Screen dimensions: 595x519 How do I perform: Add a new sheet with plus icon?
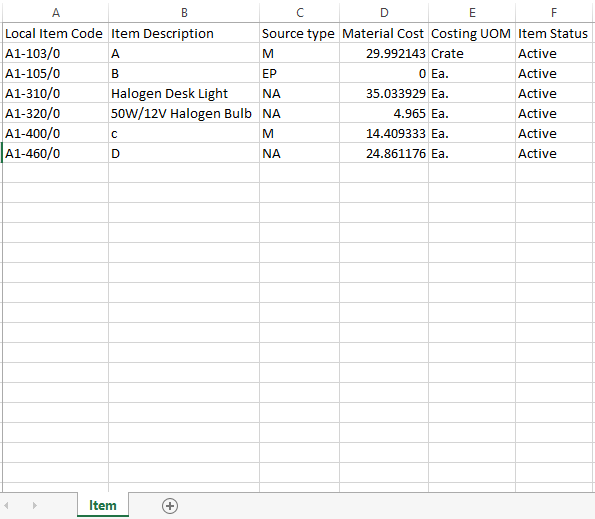(x=170, y=506)
